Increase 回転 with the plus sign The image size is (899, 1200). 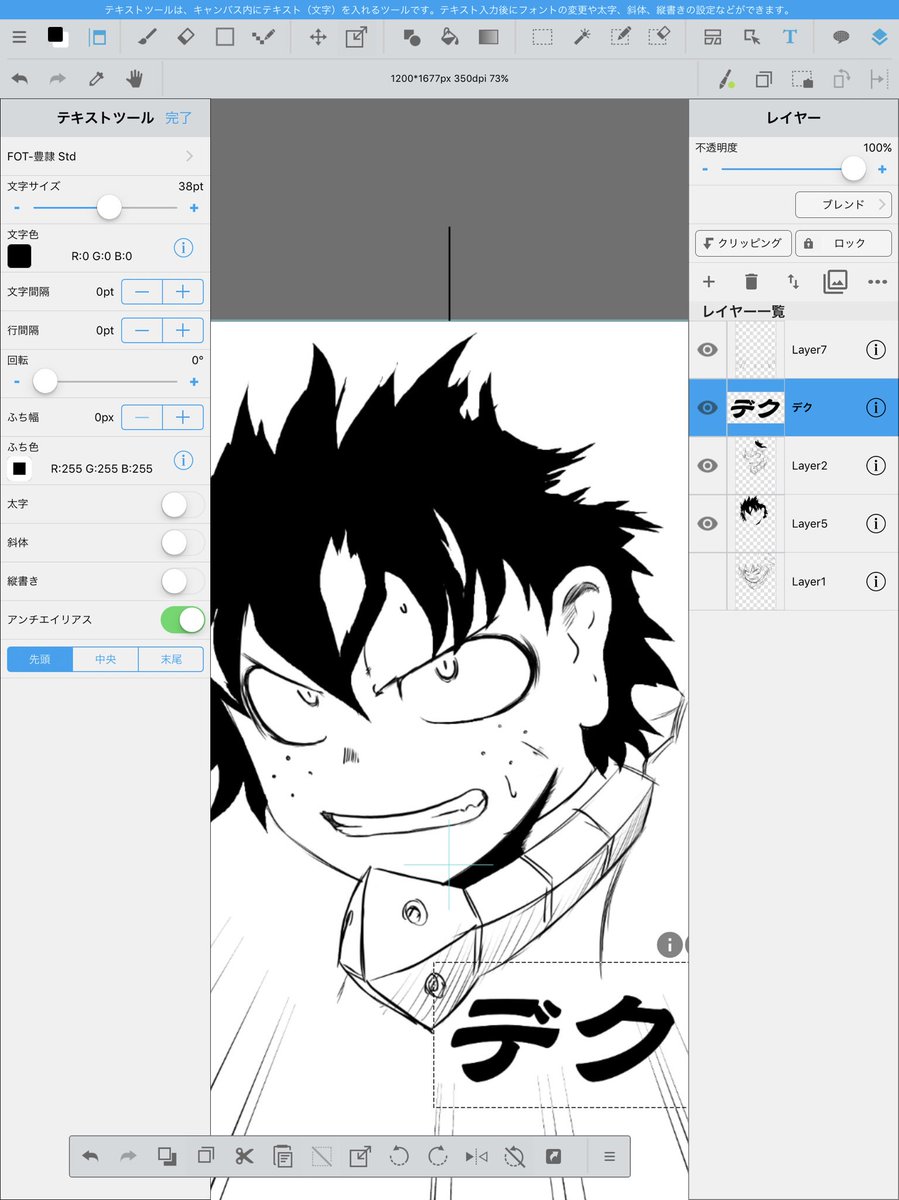point(194,382)
